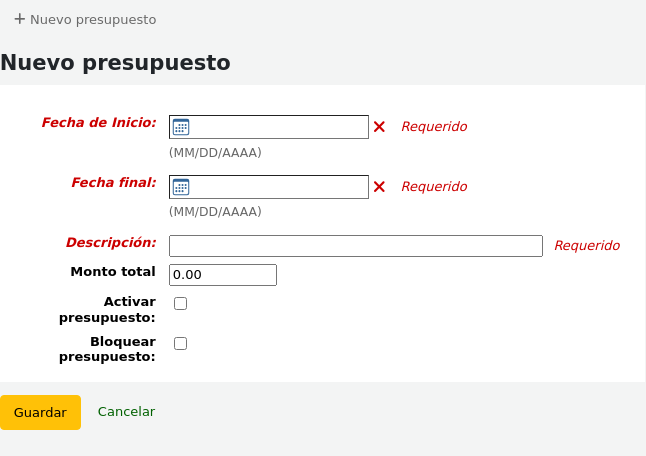The width and height of the screenshot is (646, 456).
Task: Click the plus Nuevo presupuesto toolbar link
Action: [85, 19]
